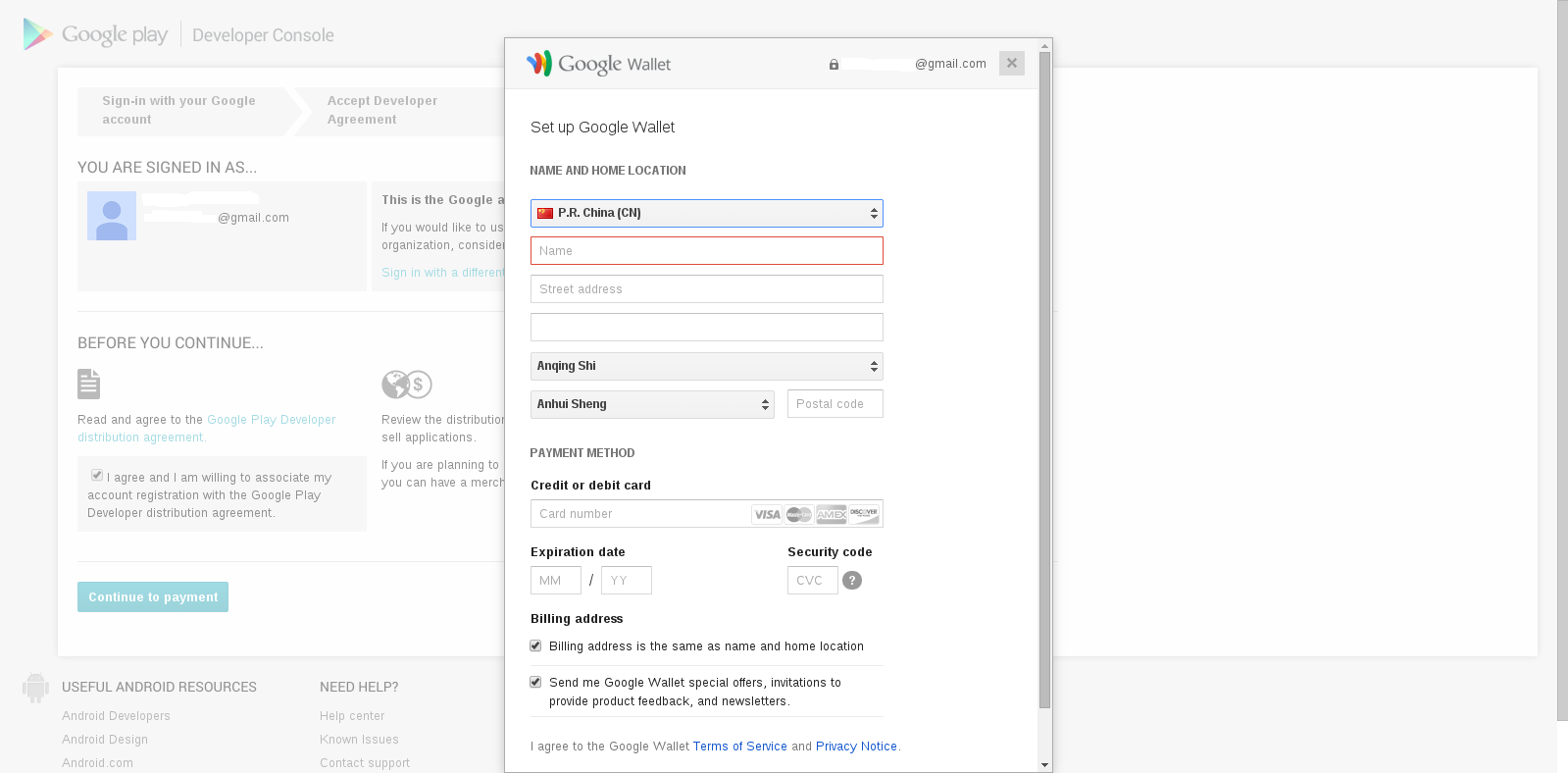This screenshot has width=1568, height=773.
Task: Open the Terms of Service link
Action: 739,747
